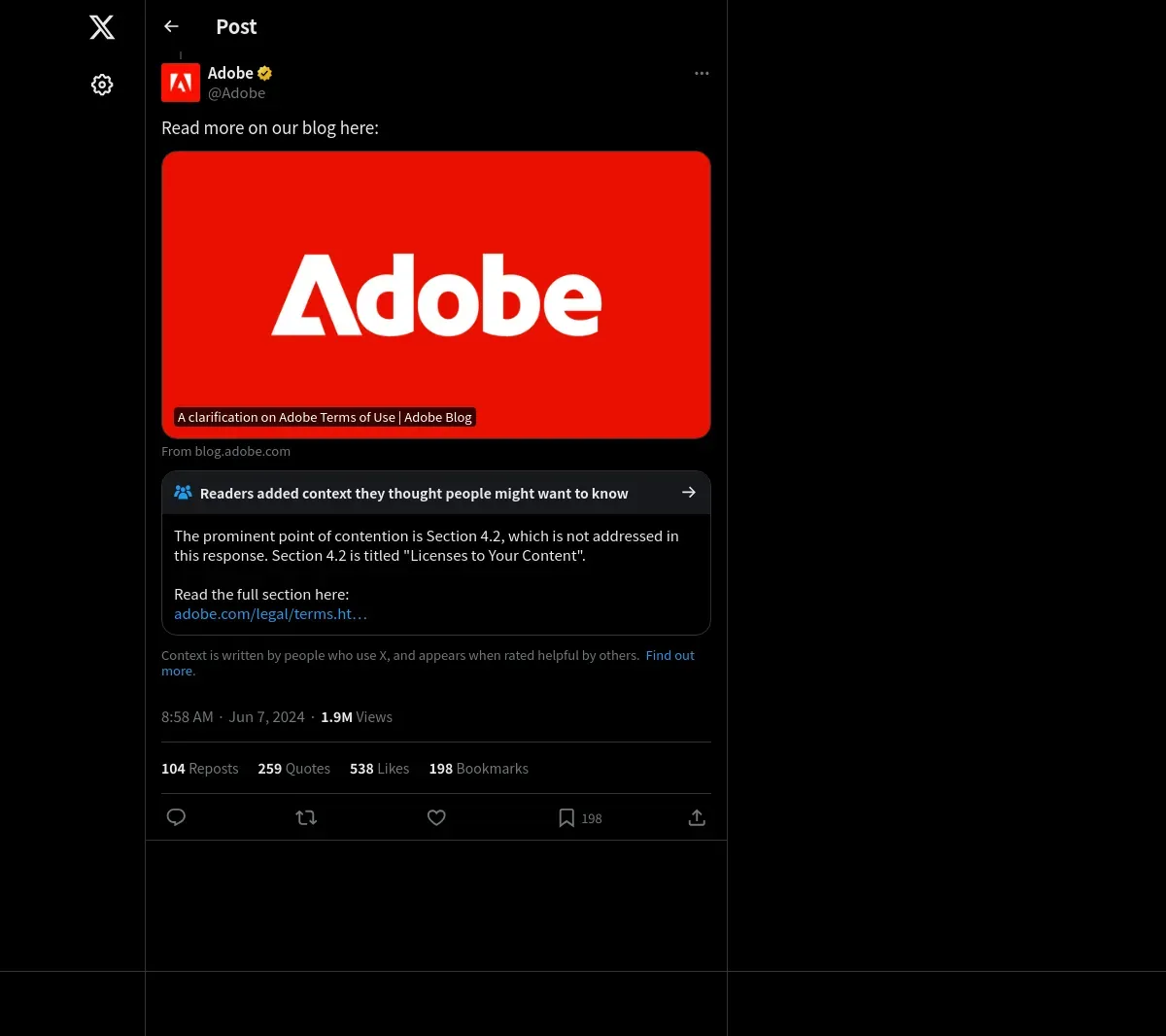The width and height of the screenshot is (1166, 1036).
Task: Click the 'Post' page heading
Action: [x=236, y=27]
